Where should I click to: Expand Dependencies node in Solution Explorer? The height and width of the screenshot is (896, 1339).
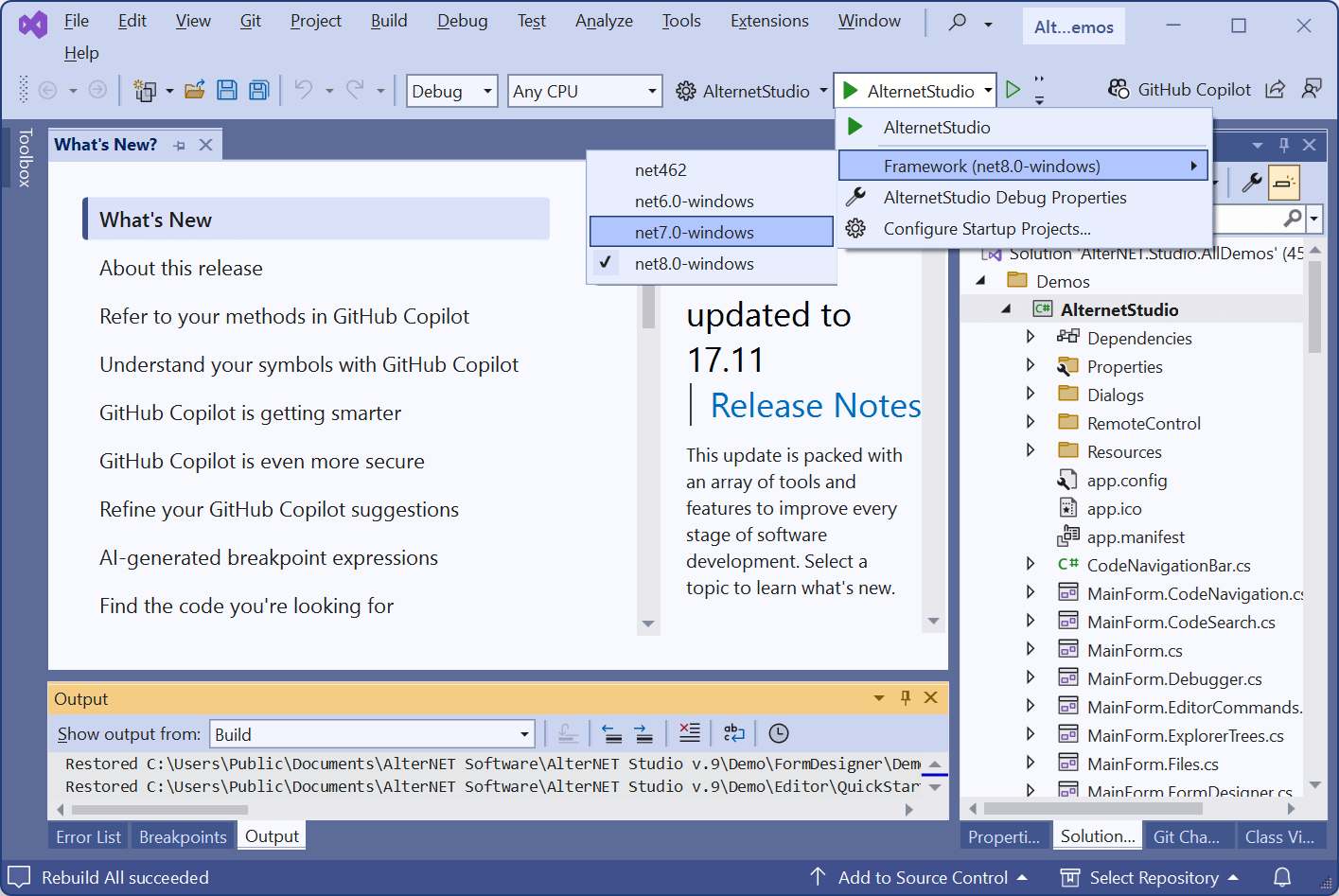pos(1031,337)
